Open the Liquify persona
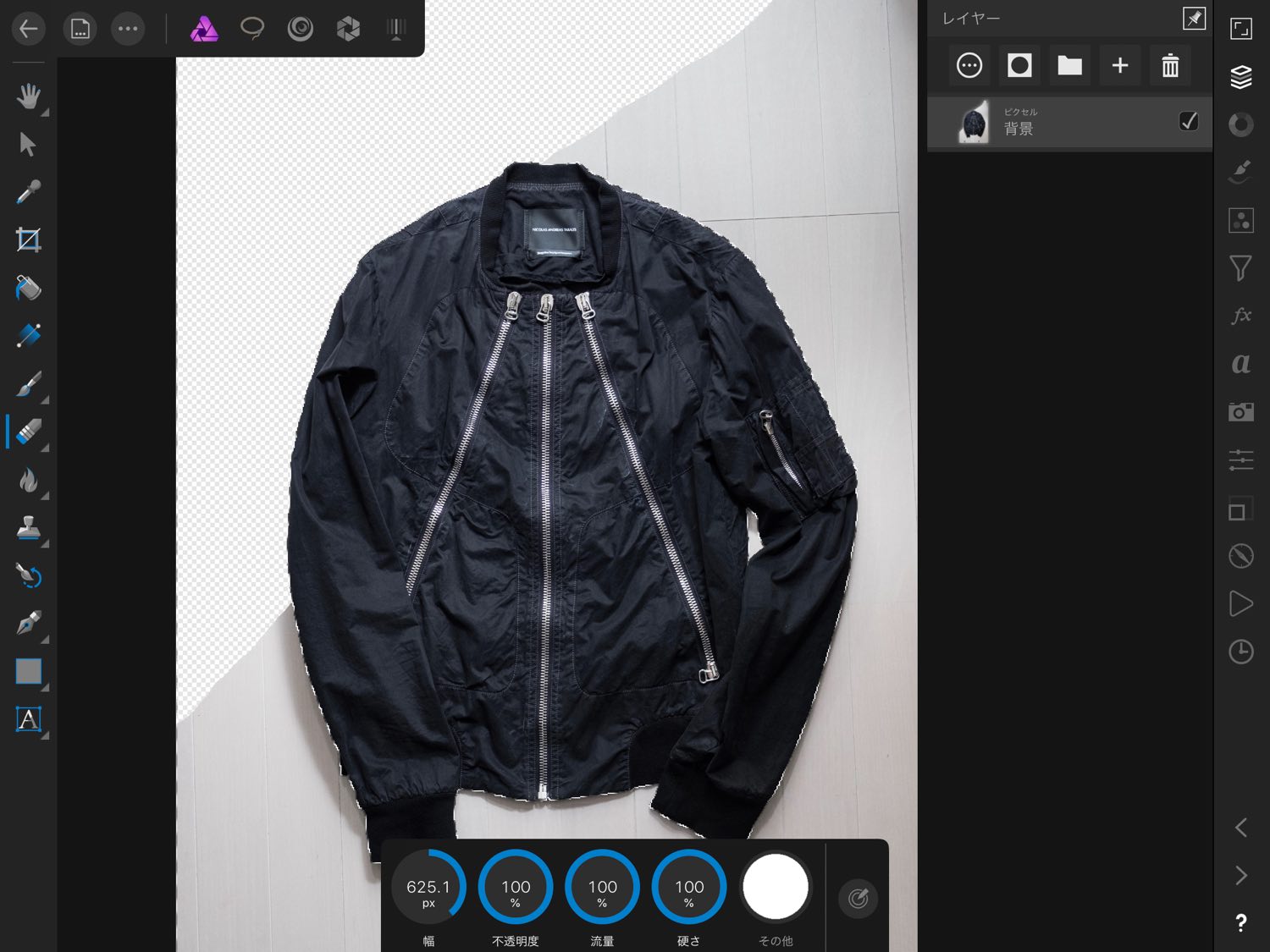 pyautogui.click(x=300, y=29)
